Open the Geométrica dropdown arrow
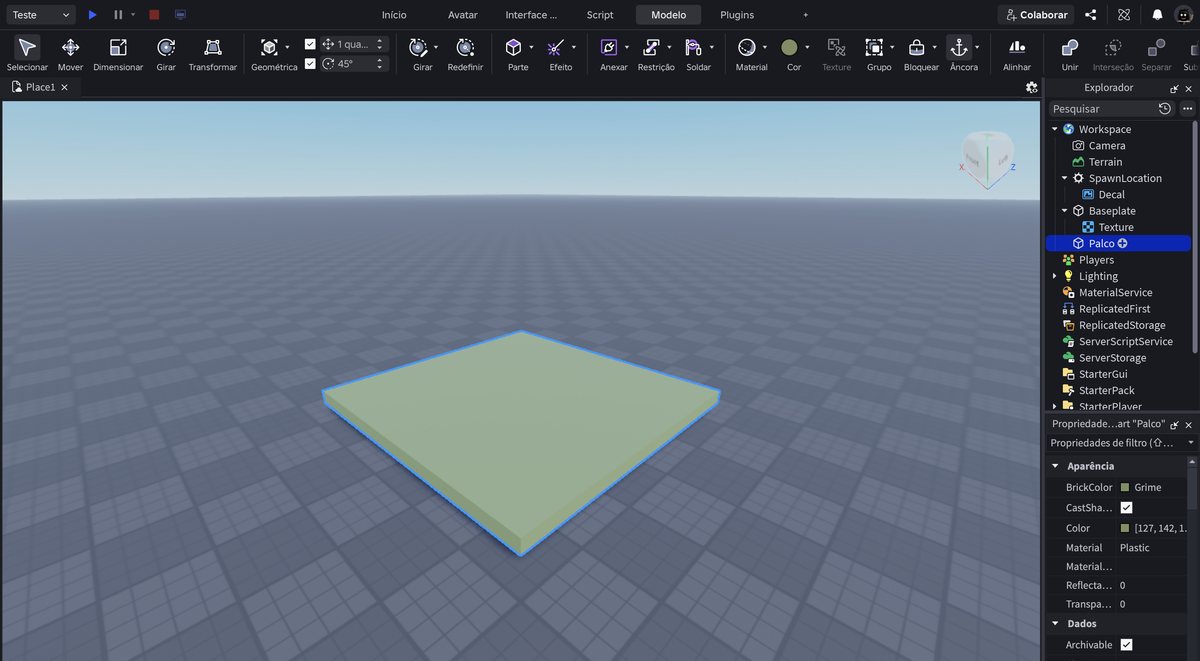Image resolution: width=1200 pixels, height=661 pixels. pyautogui.click(x=287, y=47)
